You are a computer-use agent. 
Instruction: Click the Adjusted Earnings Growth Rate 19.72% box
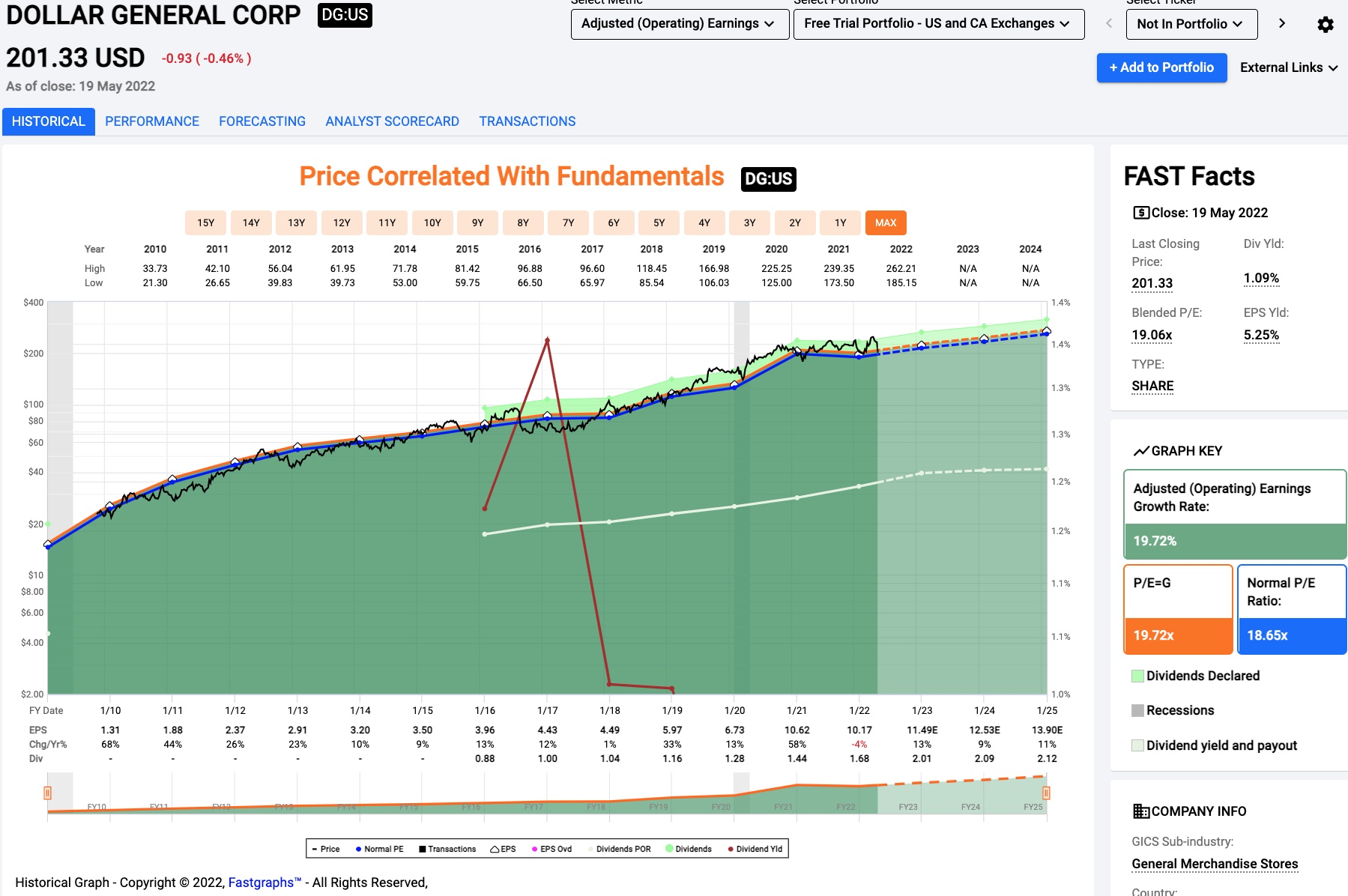1235,514
